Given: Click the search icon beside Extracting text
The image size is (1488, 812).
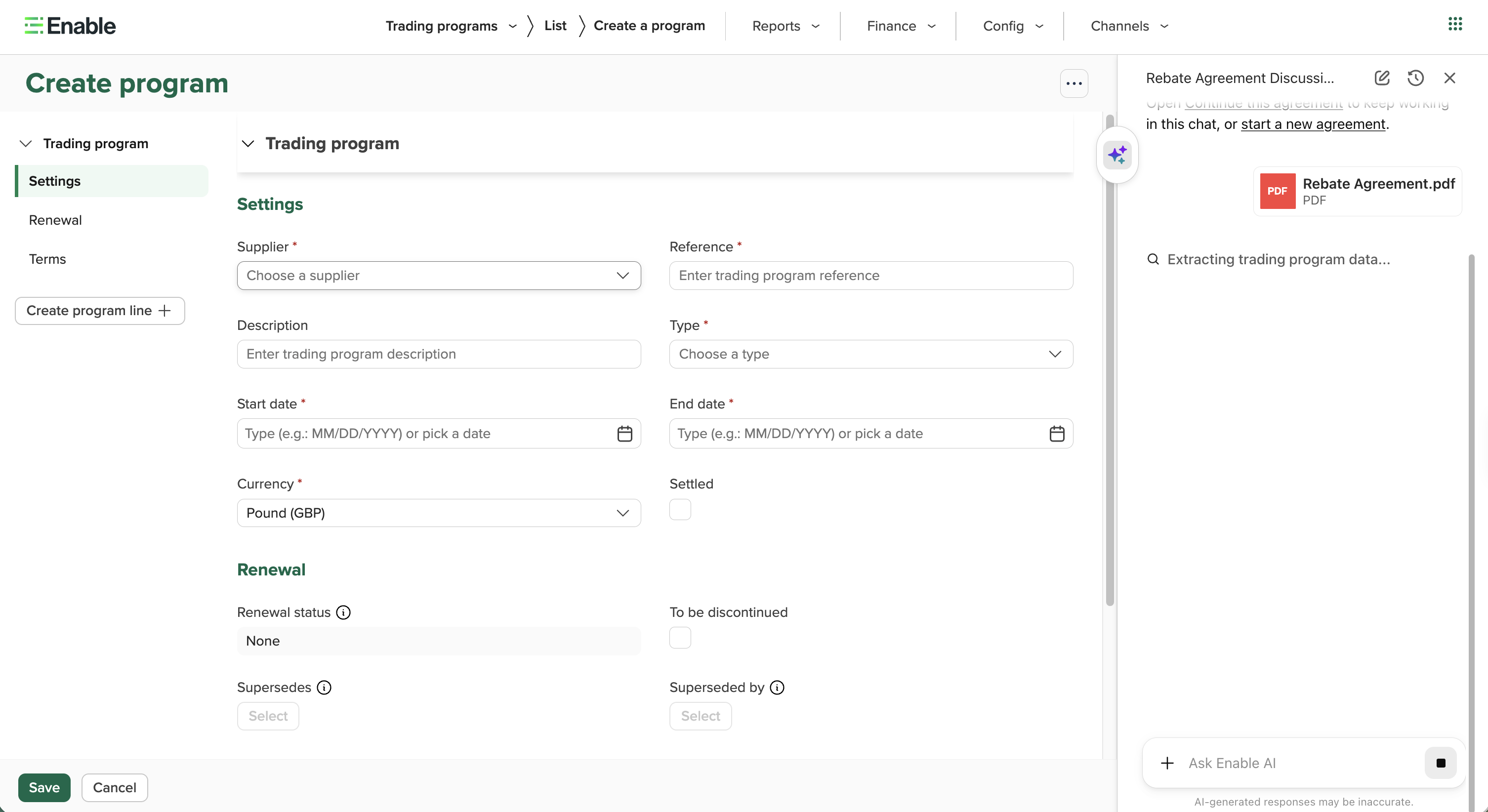Looking at the screenshot, I should point(1153,259).
